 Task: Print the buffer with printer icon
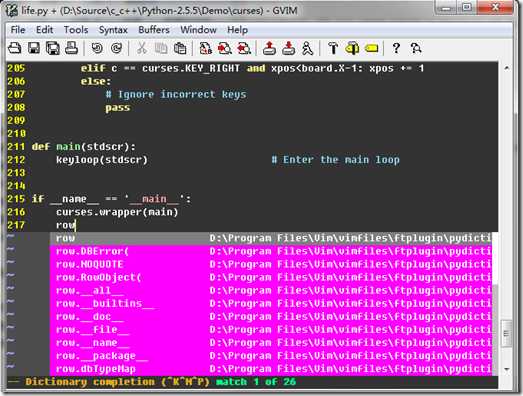click(x=72, y=48)
